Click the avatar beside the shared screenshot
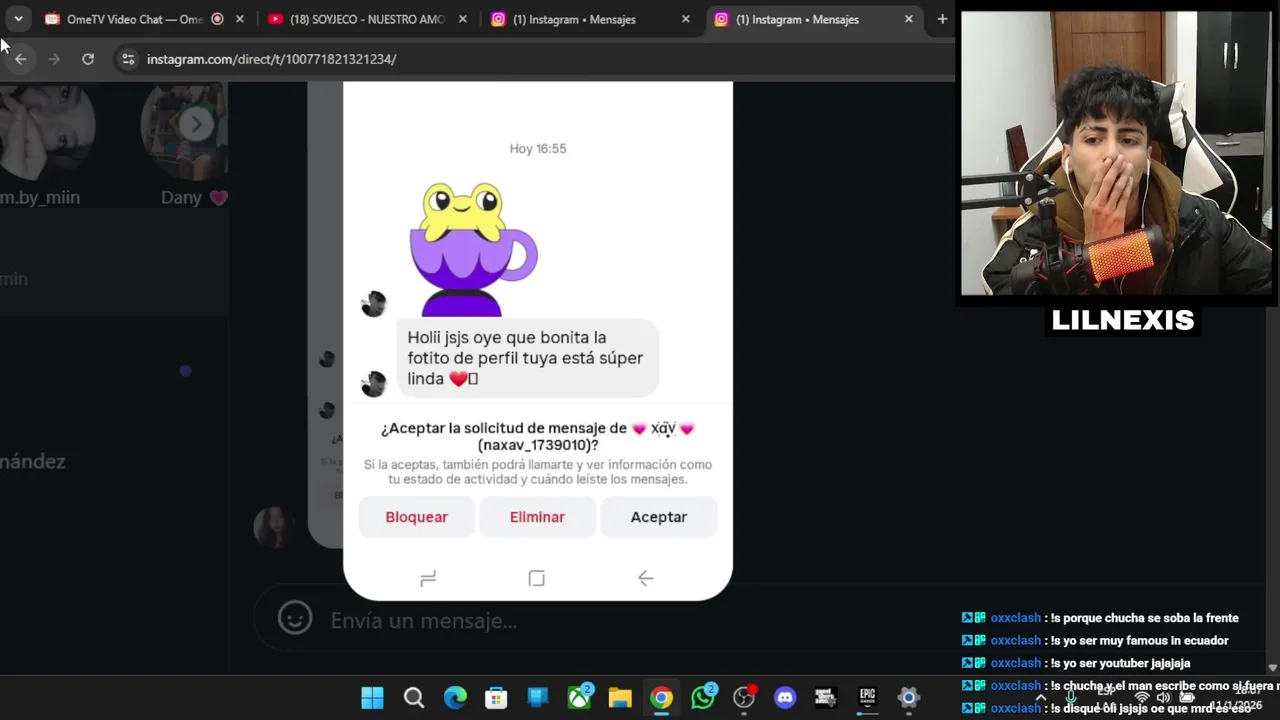 click(x=275, y=528)
